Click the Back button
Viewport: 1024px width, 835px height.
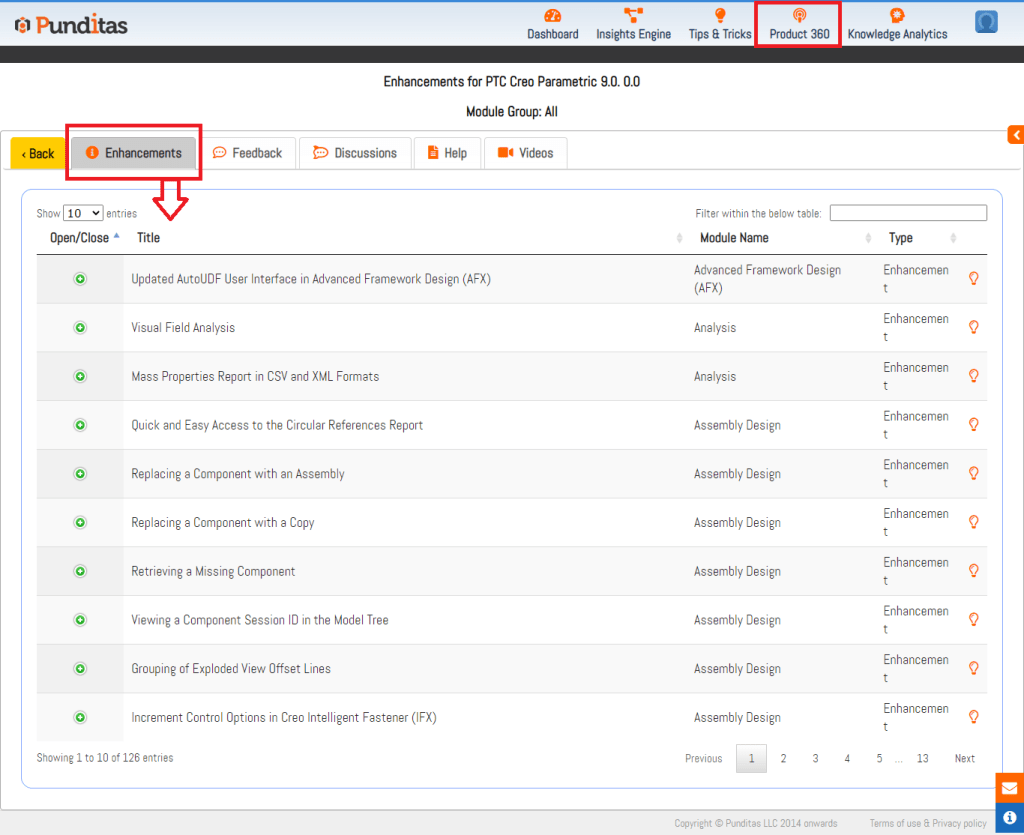pyautogui.click(x=38, y=153)
